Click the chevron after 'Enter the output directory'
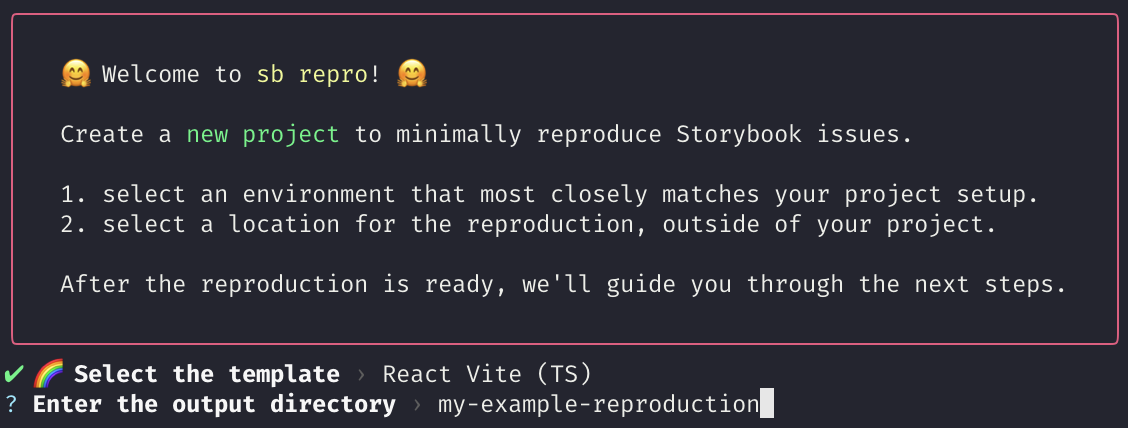This screenshot has height=428, width=1128. pos(417,405)
